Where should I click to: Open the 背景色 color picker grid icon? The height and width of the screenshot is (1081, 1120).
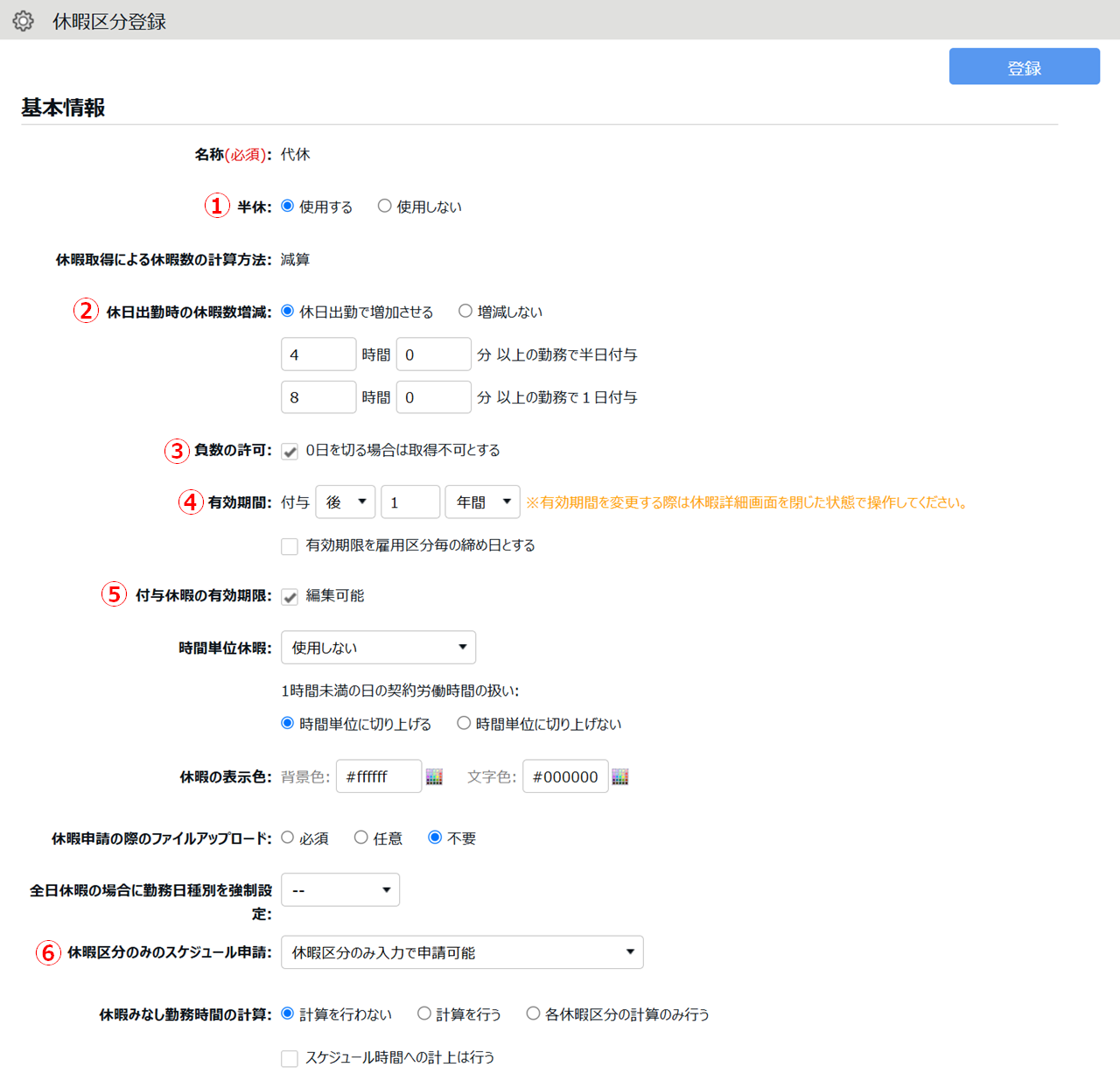[434, 776]
